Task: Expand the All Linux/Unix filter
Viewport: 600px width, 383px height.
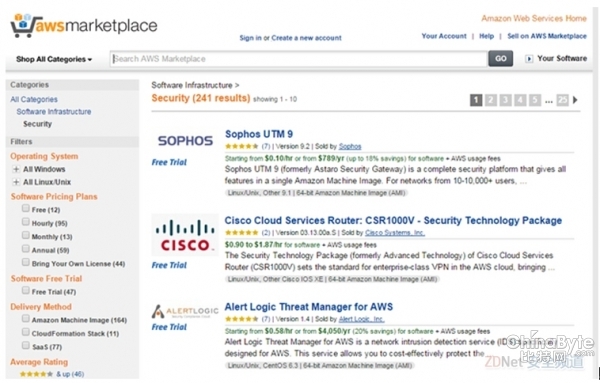Action: click(x=16, y=182)
